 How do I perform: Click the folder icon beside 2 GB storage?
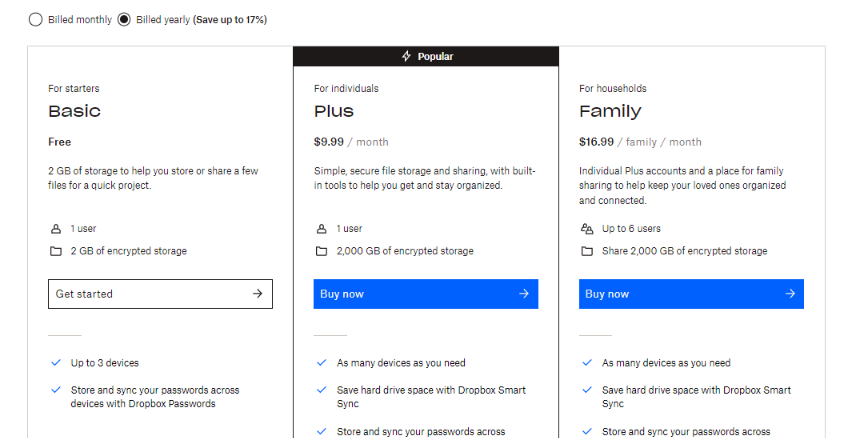56,251
